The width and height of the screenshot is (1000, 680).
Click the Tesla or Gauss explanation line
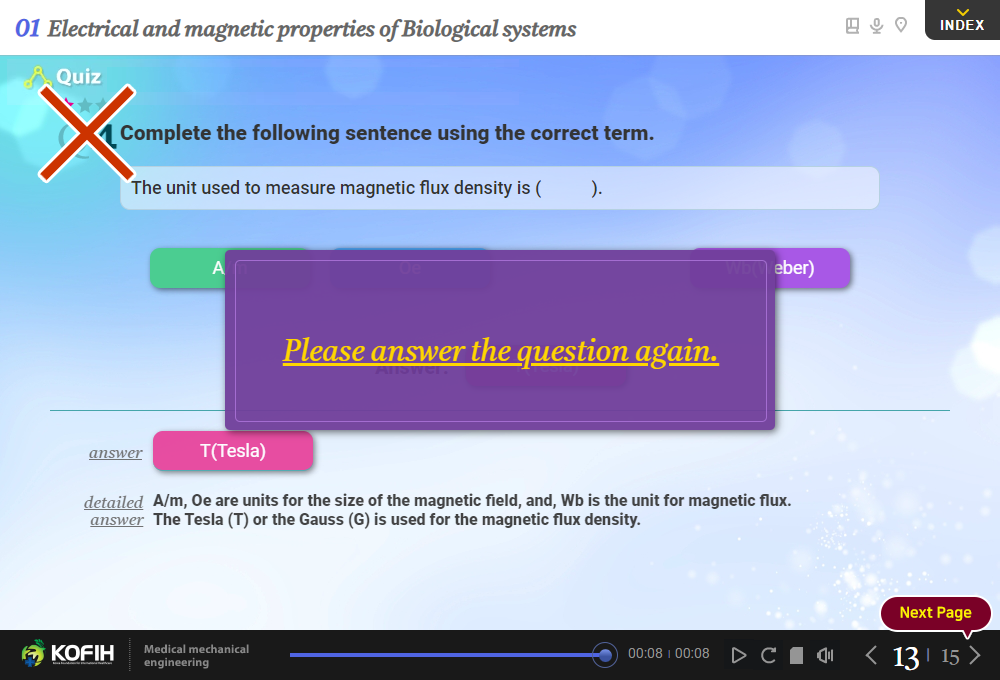397,519
